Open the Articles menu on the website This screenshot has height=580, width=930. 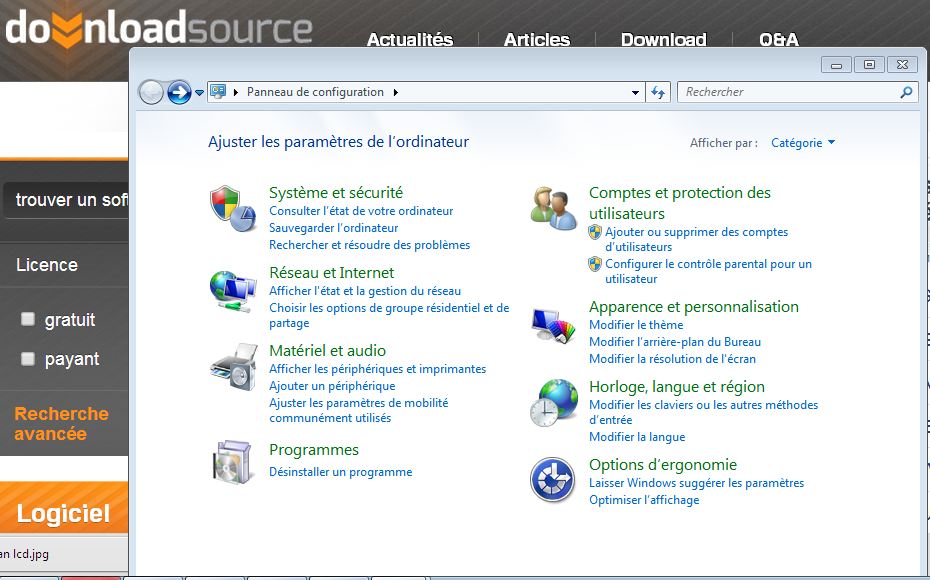[x=537, y=40]
